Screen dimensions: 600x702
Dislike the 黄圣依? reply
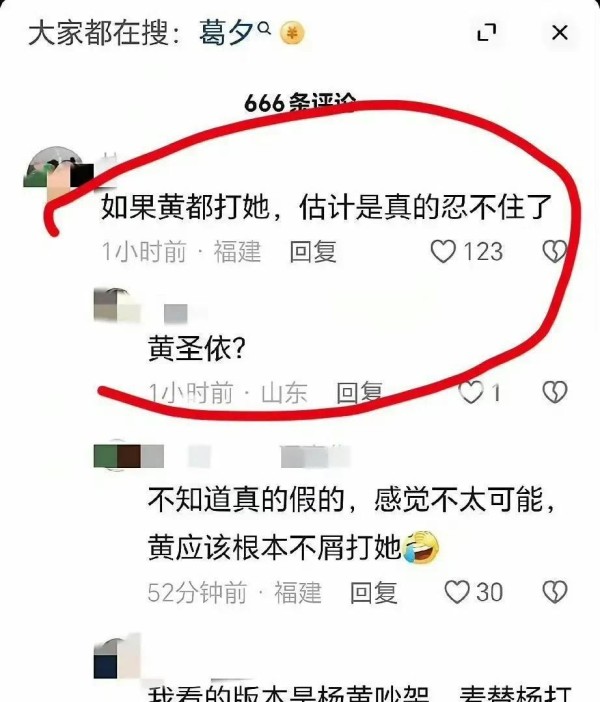555,392
